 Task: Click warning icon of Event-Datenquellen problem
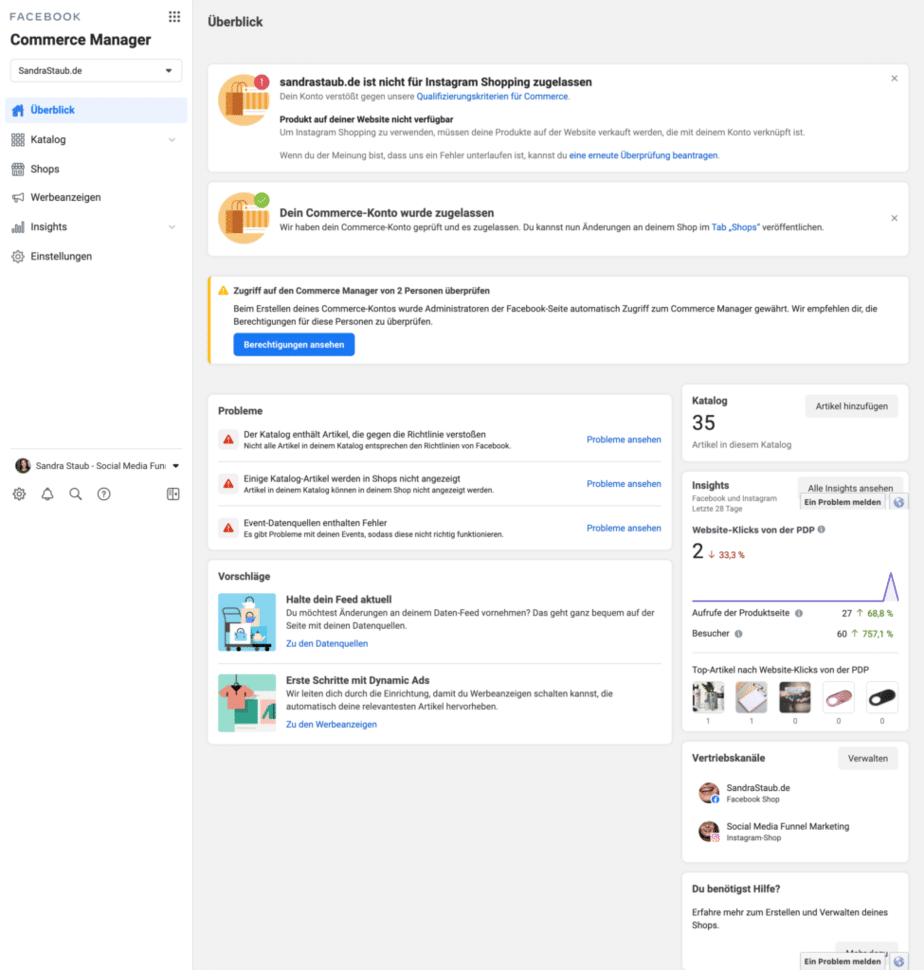[x=228, y=528]
